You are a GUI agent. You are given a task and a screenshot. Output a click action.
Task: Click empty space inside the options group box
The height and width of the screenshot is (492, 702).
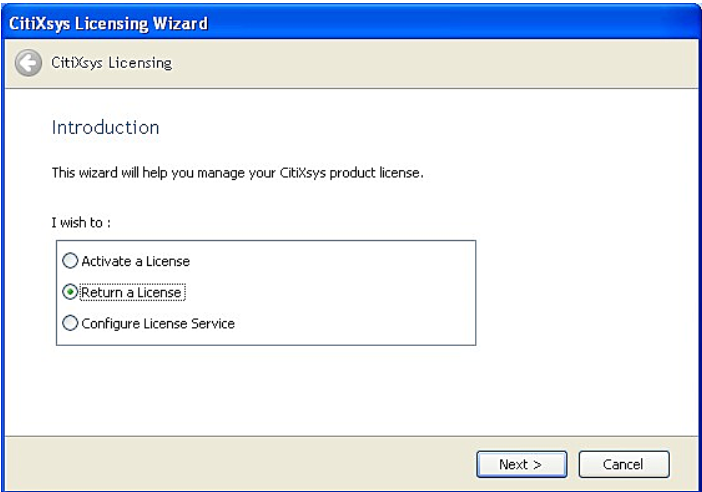click(x=358, y=292)
